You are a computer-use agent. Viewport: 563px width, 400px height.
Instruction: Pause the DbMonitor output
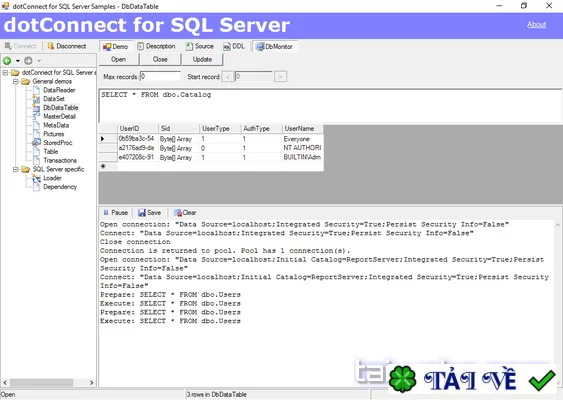116,213
